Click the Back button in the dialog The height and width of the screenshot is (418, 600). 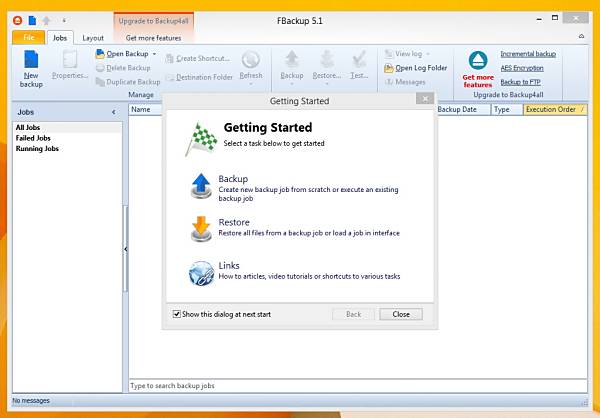354,314
